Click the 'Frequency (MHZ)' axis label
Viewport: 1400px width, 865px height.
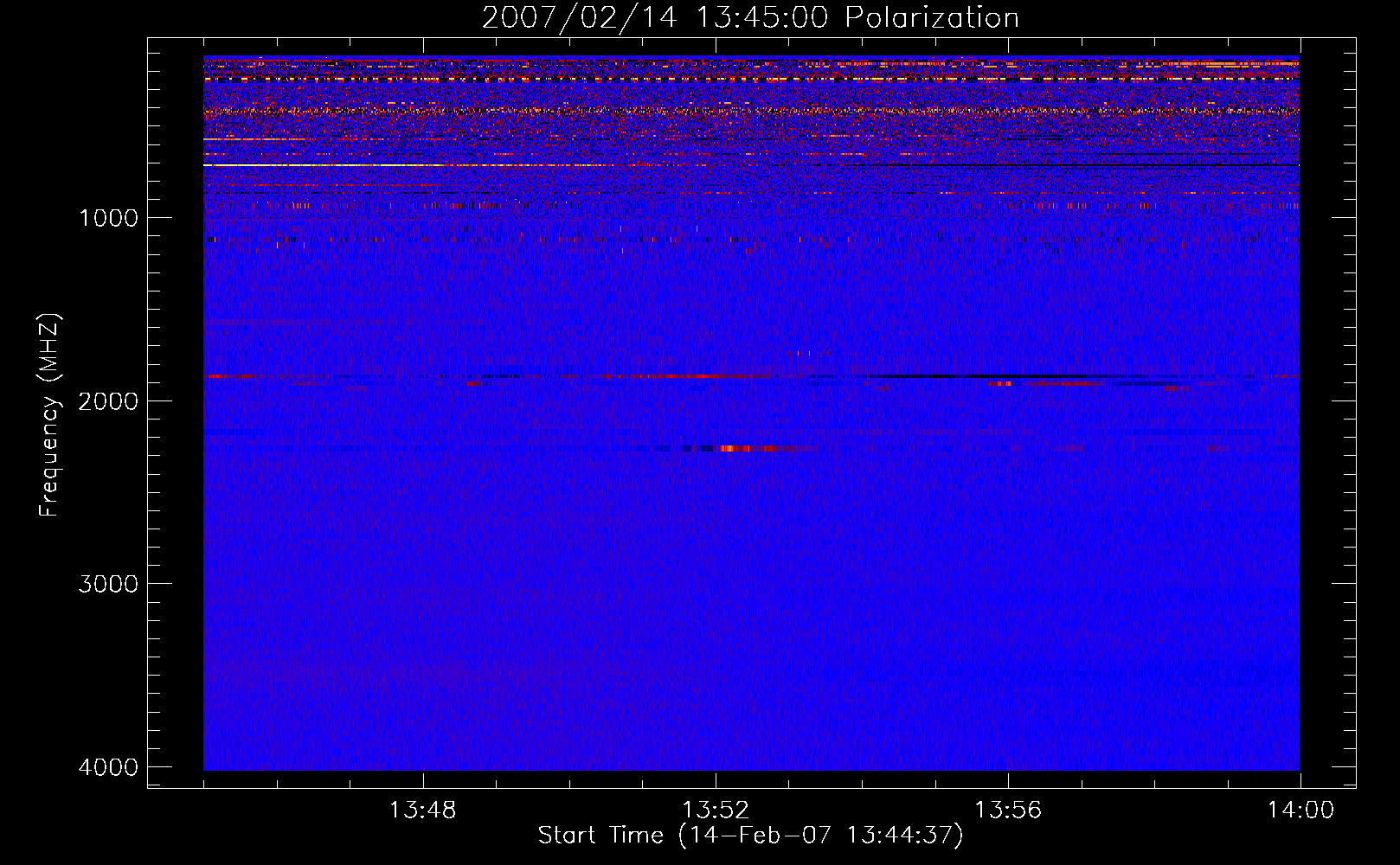point(49,414)
